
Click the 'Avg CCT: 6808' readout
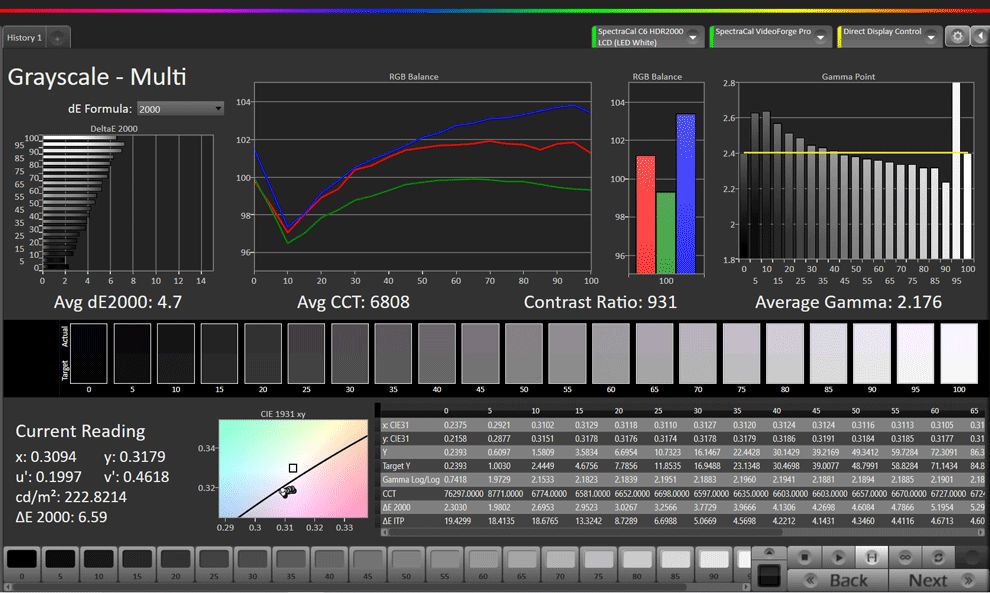(x=353, y=302)
